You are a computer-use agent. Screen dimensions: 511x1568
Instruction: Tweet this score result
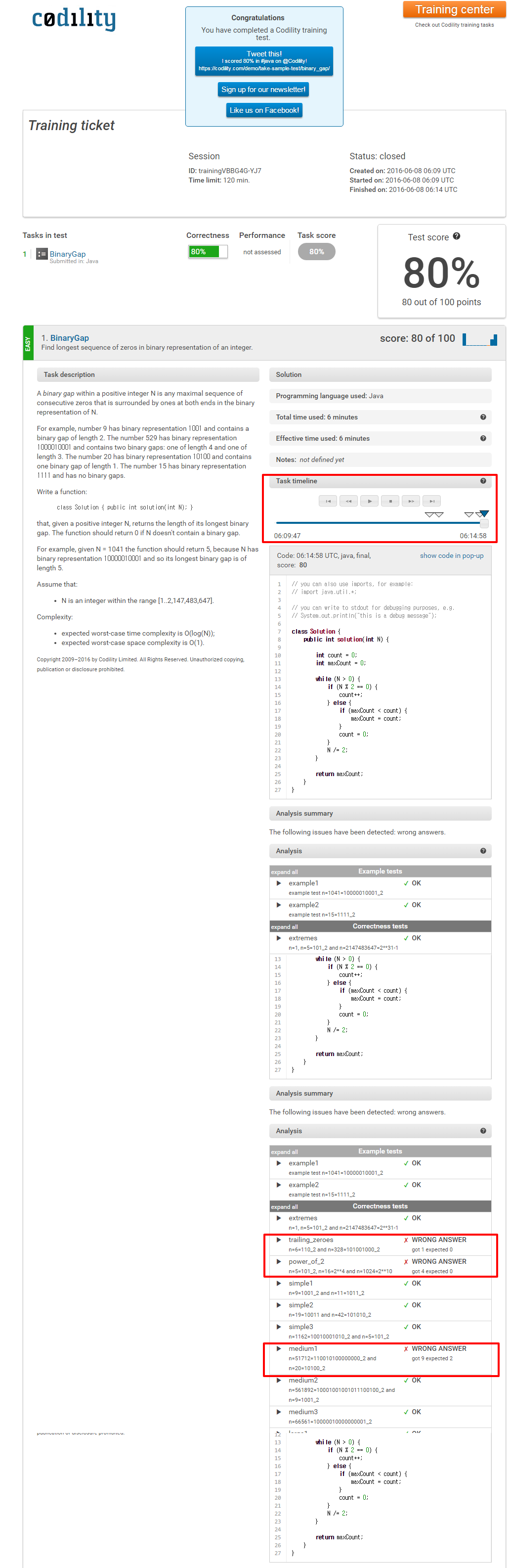(x=264, y=61)
